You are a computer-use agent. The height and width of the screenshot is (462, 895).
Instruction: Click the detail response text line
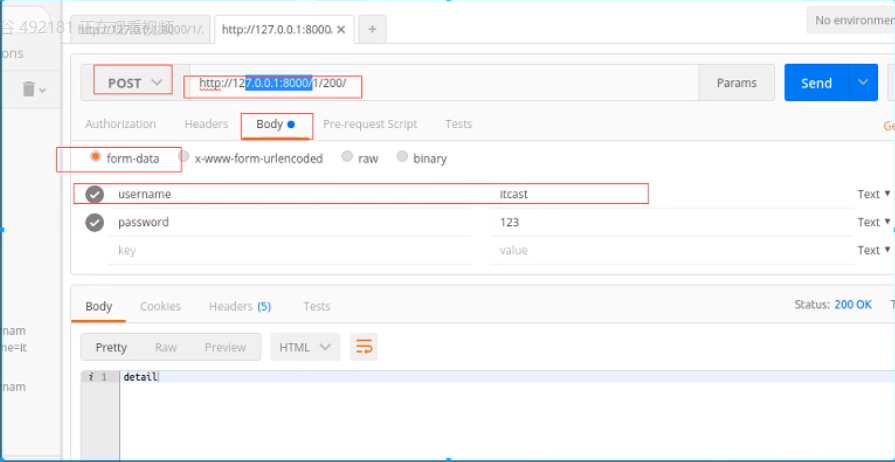(x=140, y=376)
